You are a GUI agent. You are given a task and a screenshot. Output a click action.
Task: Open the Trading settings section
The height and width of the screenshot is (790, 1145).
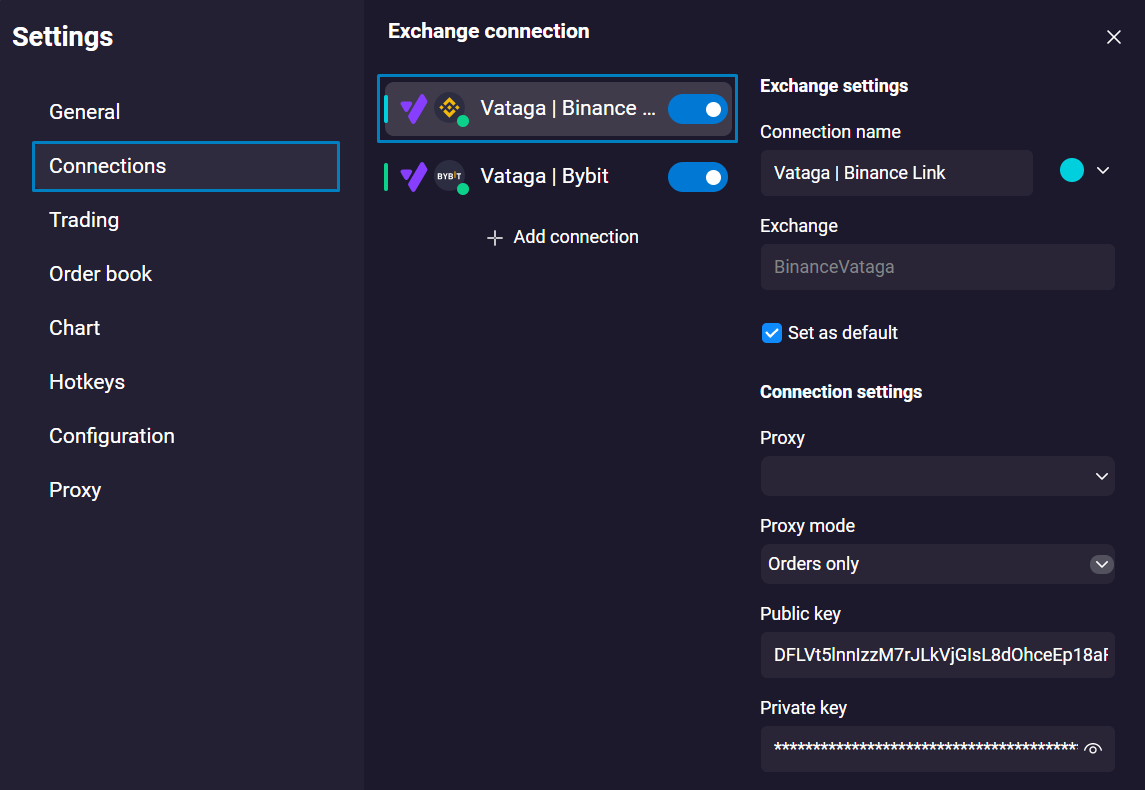(84, 220)
